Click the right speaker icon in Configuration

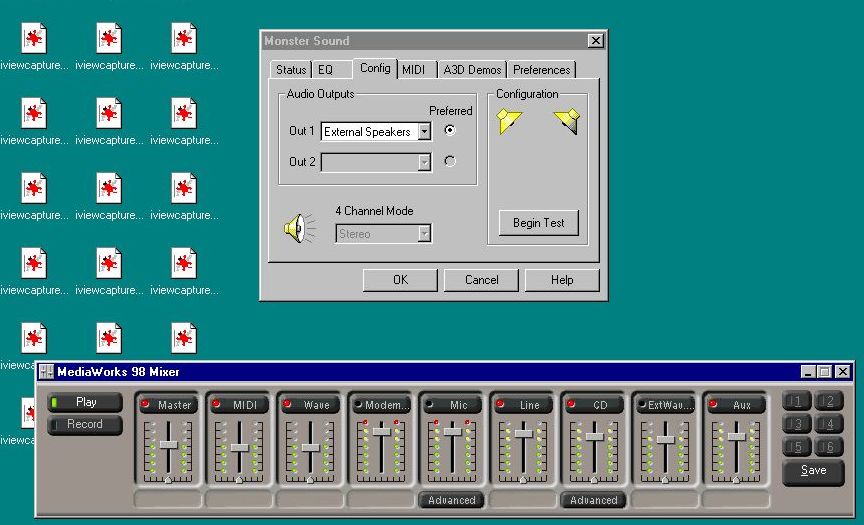[568, 121]
